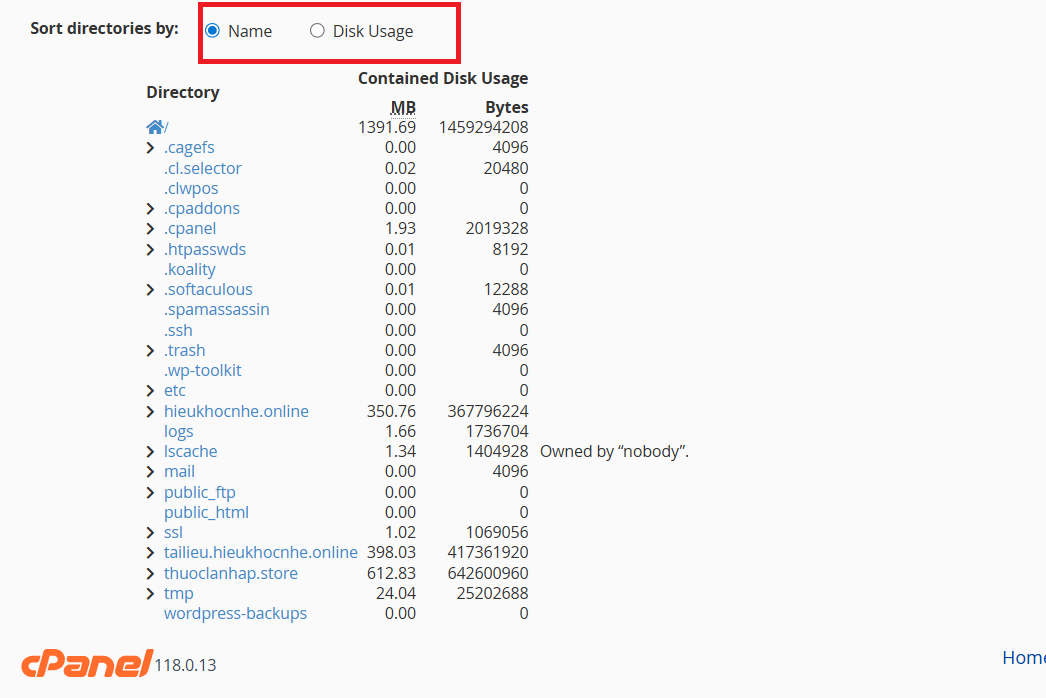The width and height of the screenshot is (1046, 698).
Task: Expand the hieukhocnhe.online directory tree
Action: click(151, 411)
